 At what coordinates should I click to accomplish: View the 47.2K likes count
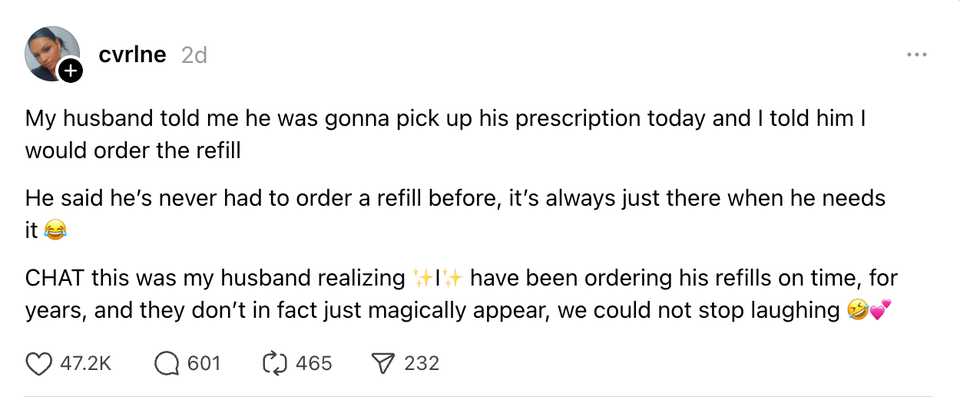(85, 363)
